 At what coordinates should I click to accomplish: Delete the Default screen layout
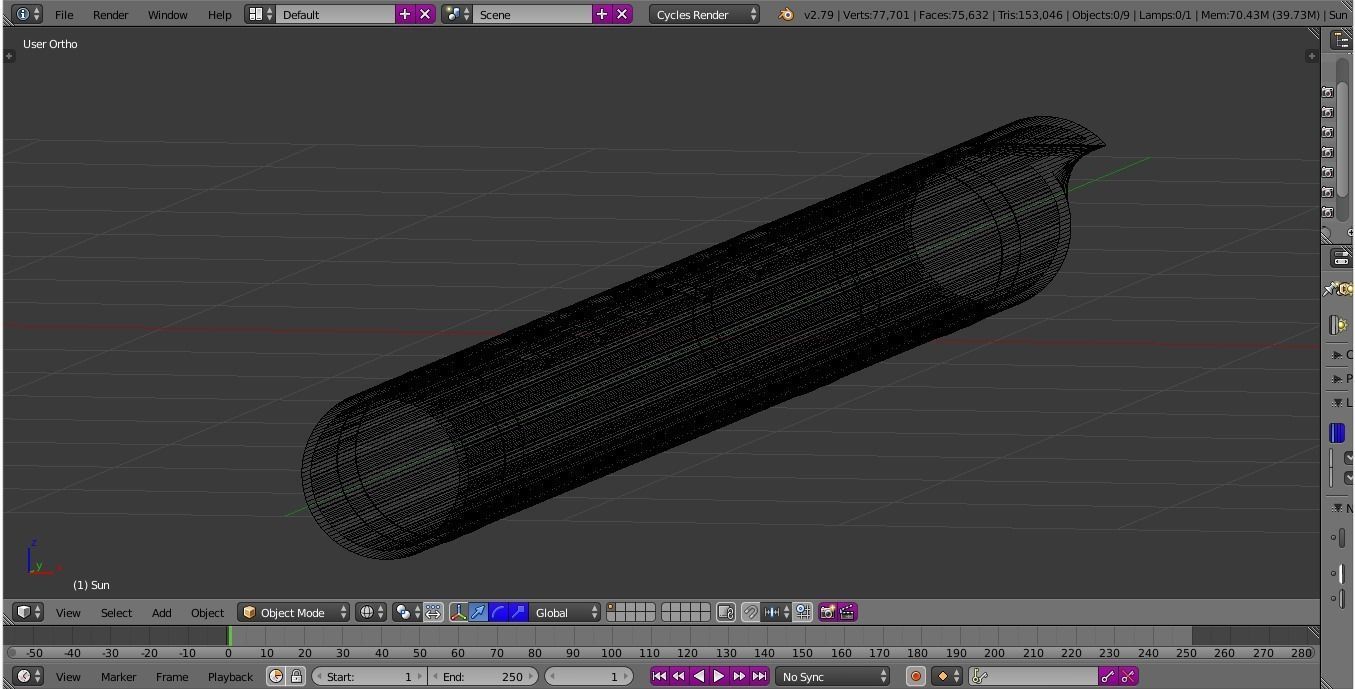425,14
